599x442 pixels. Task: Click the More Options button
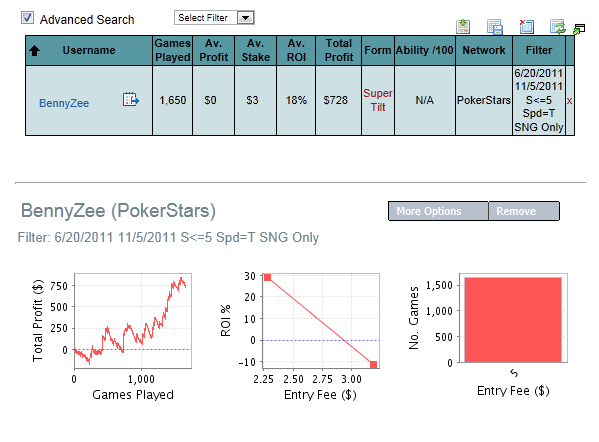(x=438, y=211)
